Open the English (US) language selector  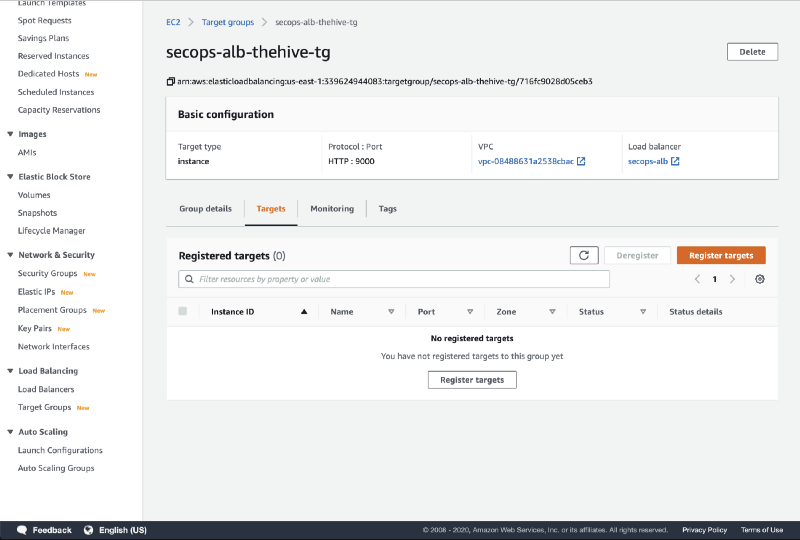(115, 530)
